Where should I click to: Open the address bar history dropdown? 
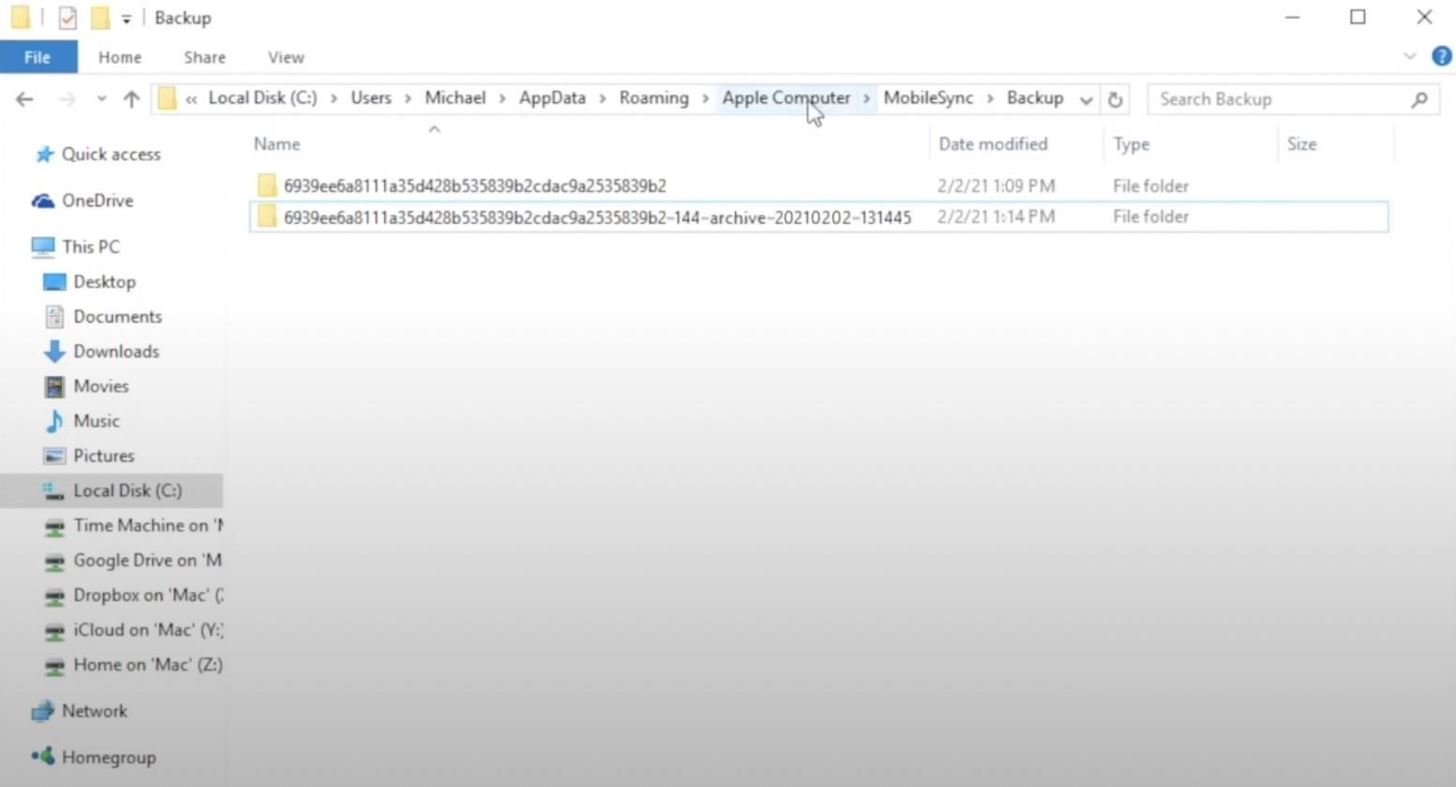coord(1086,99)
